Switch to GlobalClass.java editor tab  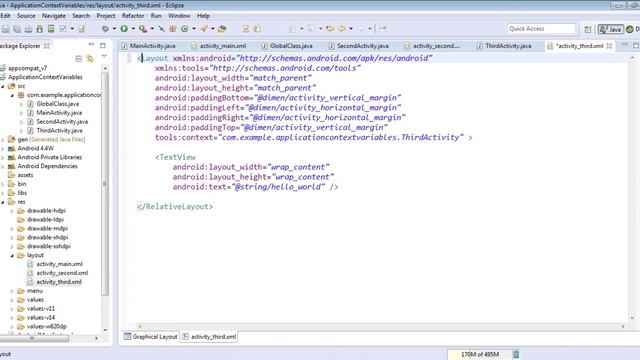[x=287, y=46]
